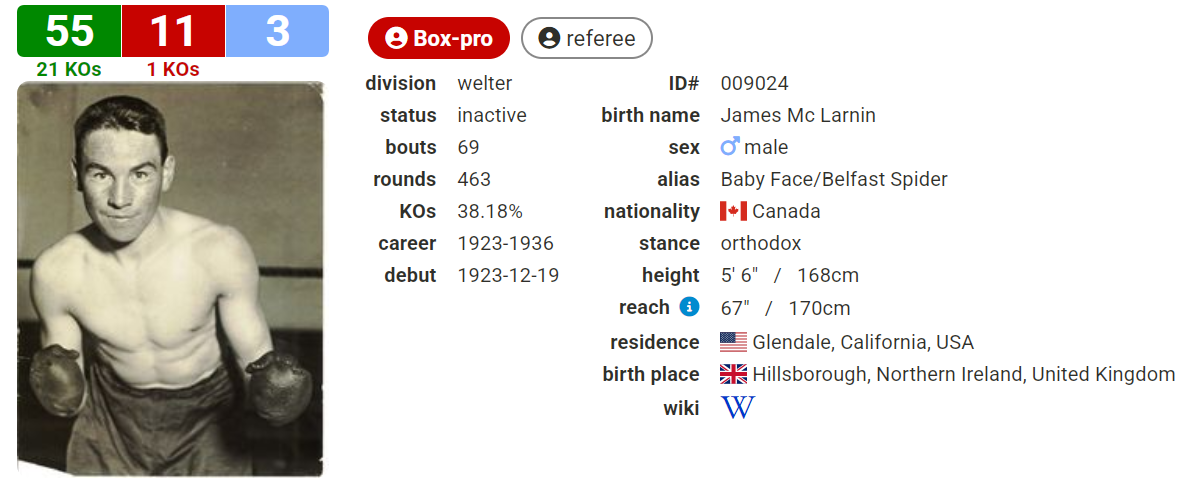The image size is (1196, 495).
Task: Open the boxer's portrait photo
Action: 170,278
